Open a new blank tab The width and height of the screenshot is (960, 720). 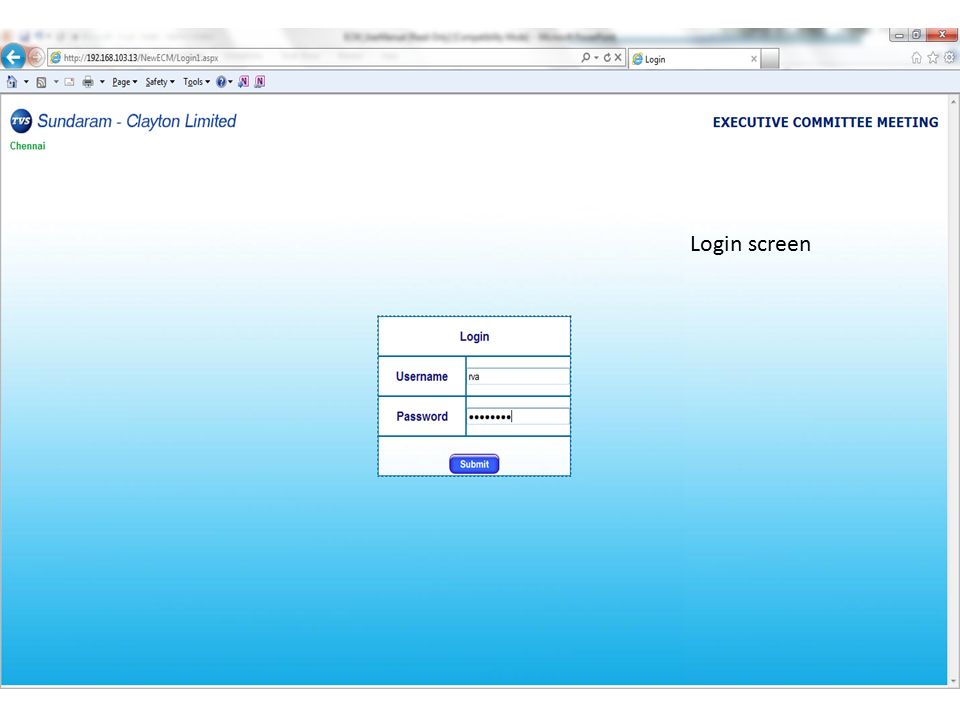(770, 59)
